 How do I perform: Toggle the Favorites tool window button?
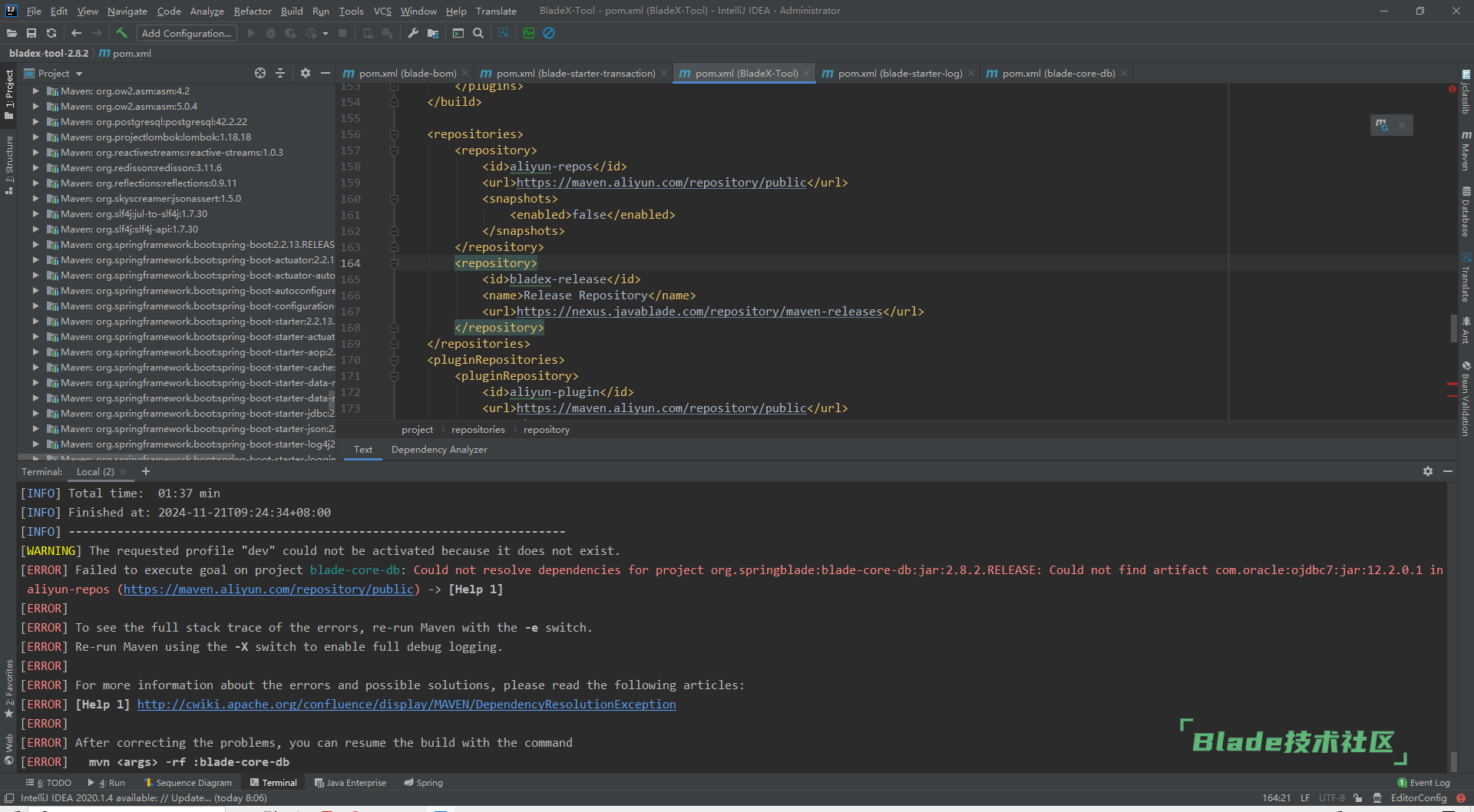[8, 688]
